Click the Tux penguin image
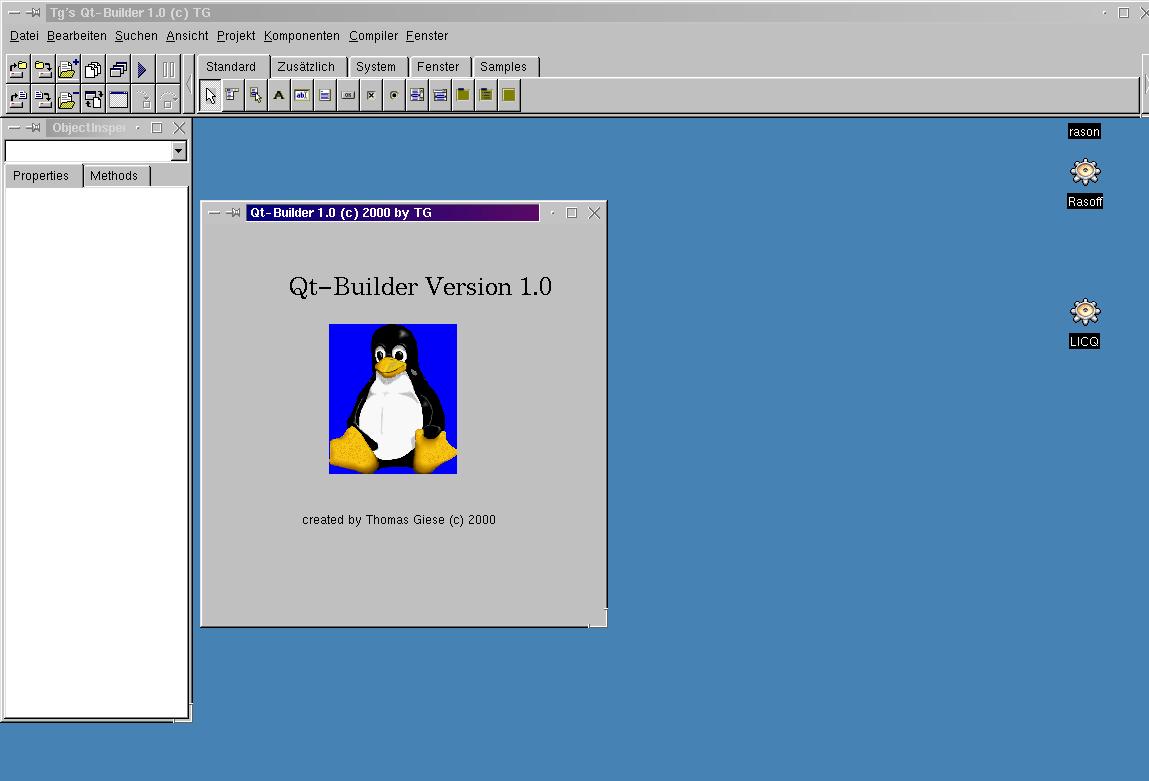1149x781 pixels. [393, 399]
